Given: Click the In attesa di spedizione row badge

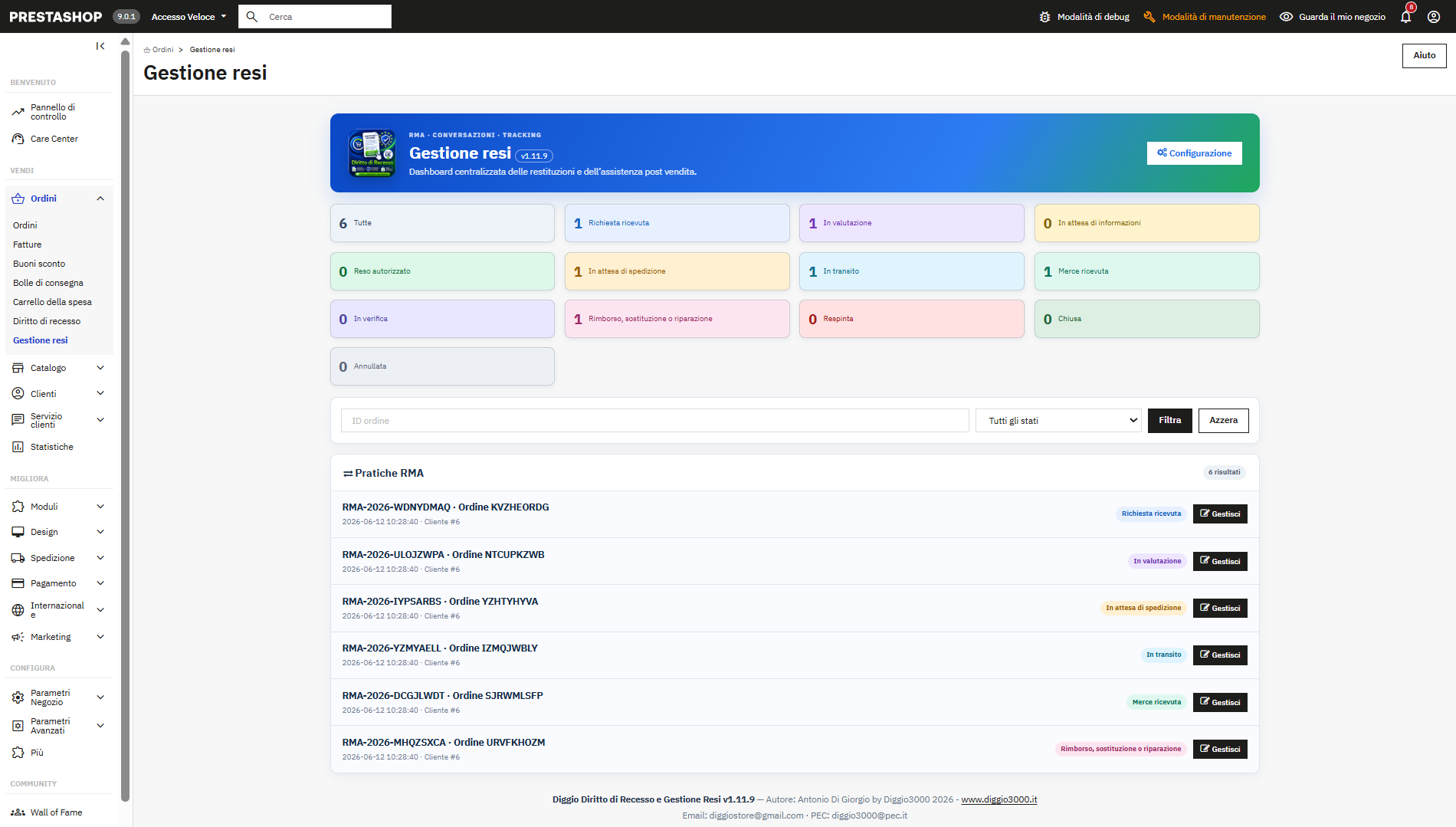Looking at the screenshot, I should click(1143, 609).
